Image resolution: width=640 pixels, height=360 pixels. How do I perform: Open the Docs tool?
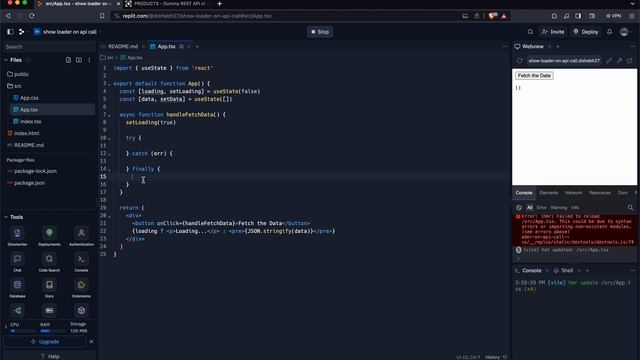pos(49,288)
